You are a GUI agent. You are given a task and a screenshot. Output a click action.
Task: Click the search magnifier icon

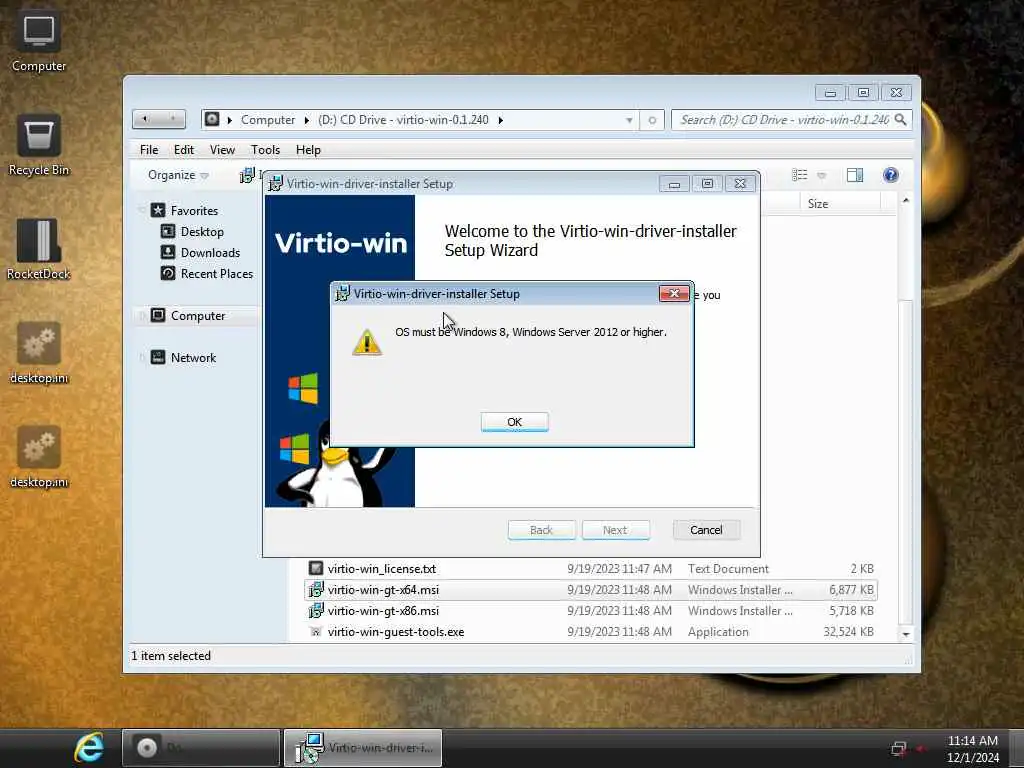[901, 120]
